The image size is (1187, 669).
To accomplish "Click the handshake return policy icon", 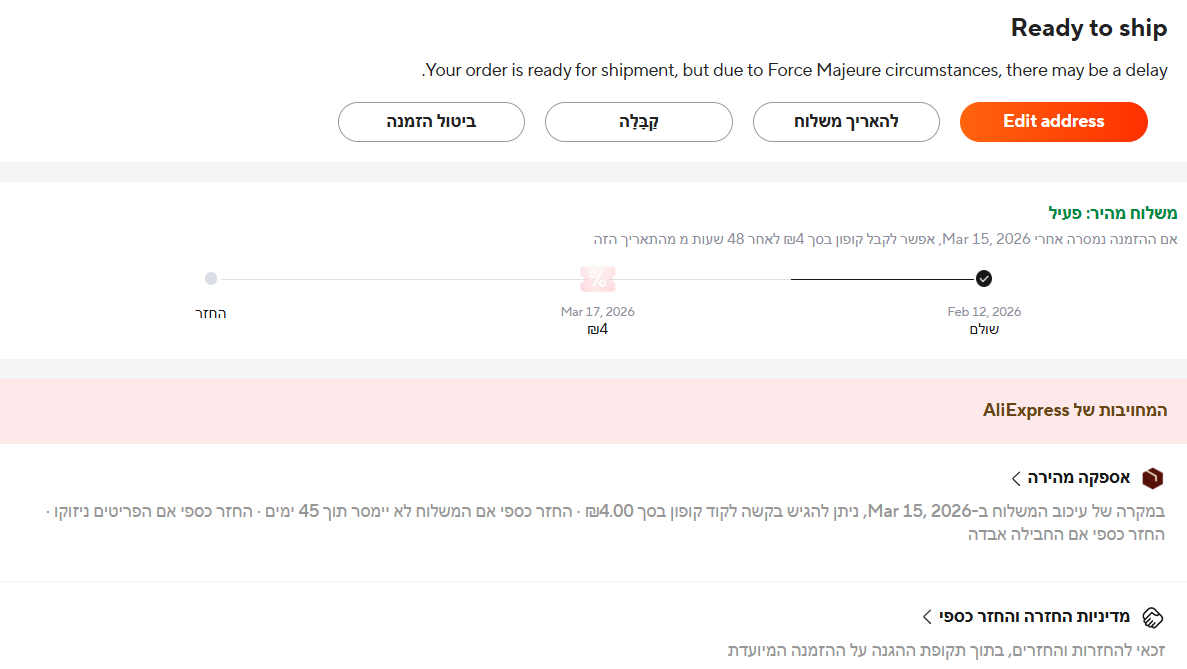I will (x=1153, y=616).
